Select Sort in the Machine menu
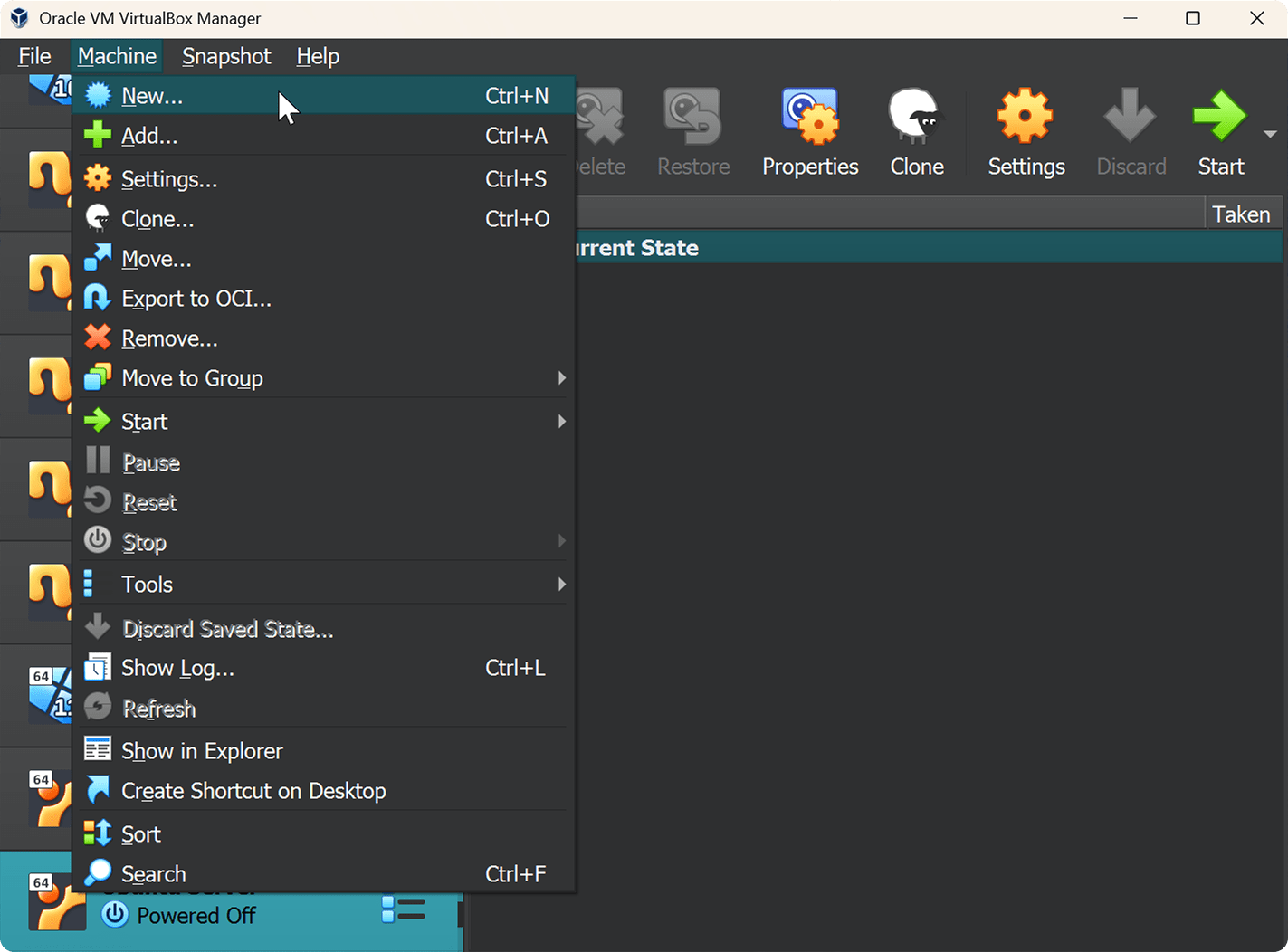 [x=141, y=834]
